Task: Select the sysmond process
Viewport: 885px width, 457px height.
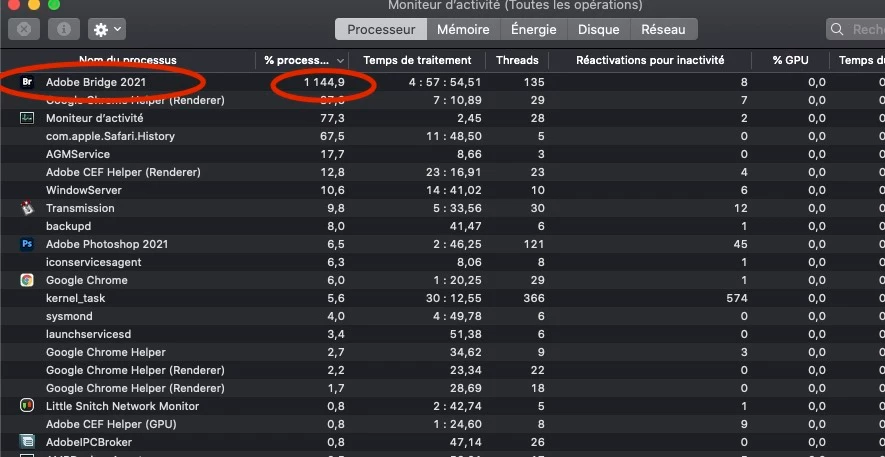Action: pos(69,316)
